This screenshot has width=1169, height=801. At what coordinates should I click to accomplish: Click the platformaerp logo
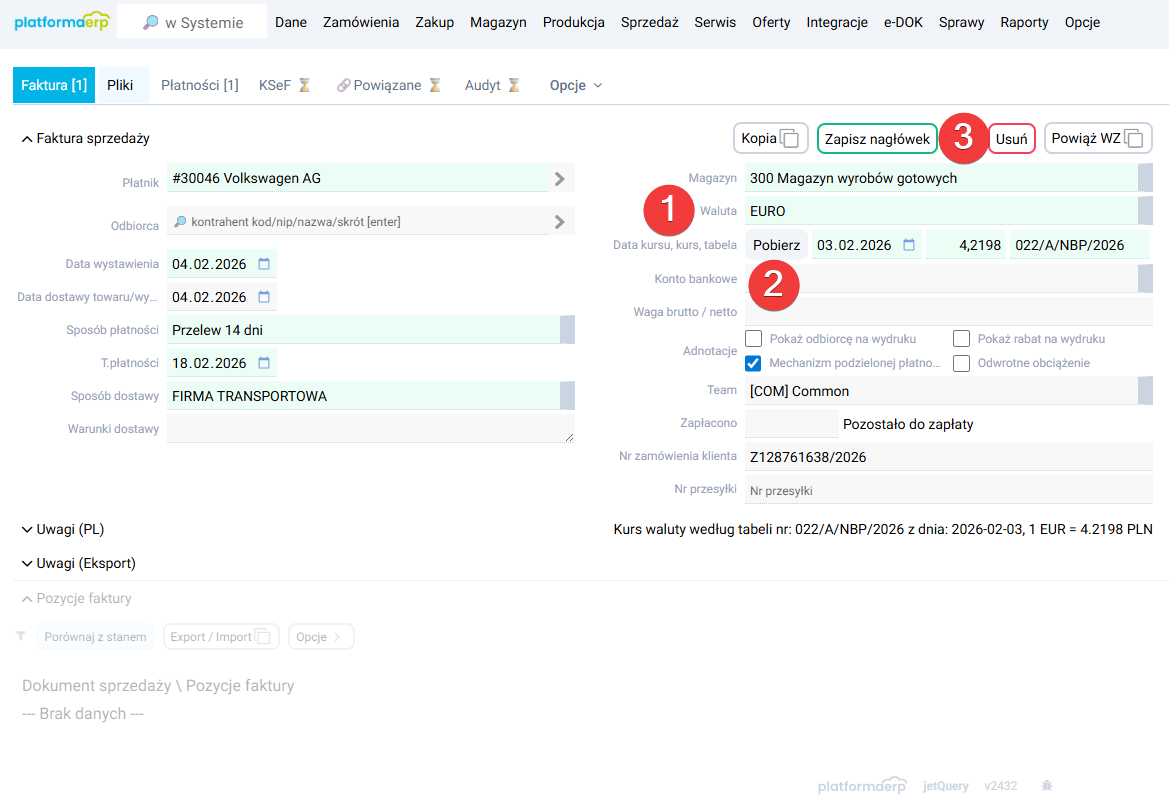[x=61, y=22]
